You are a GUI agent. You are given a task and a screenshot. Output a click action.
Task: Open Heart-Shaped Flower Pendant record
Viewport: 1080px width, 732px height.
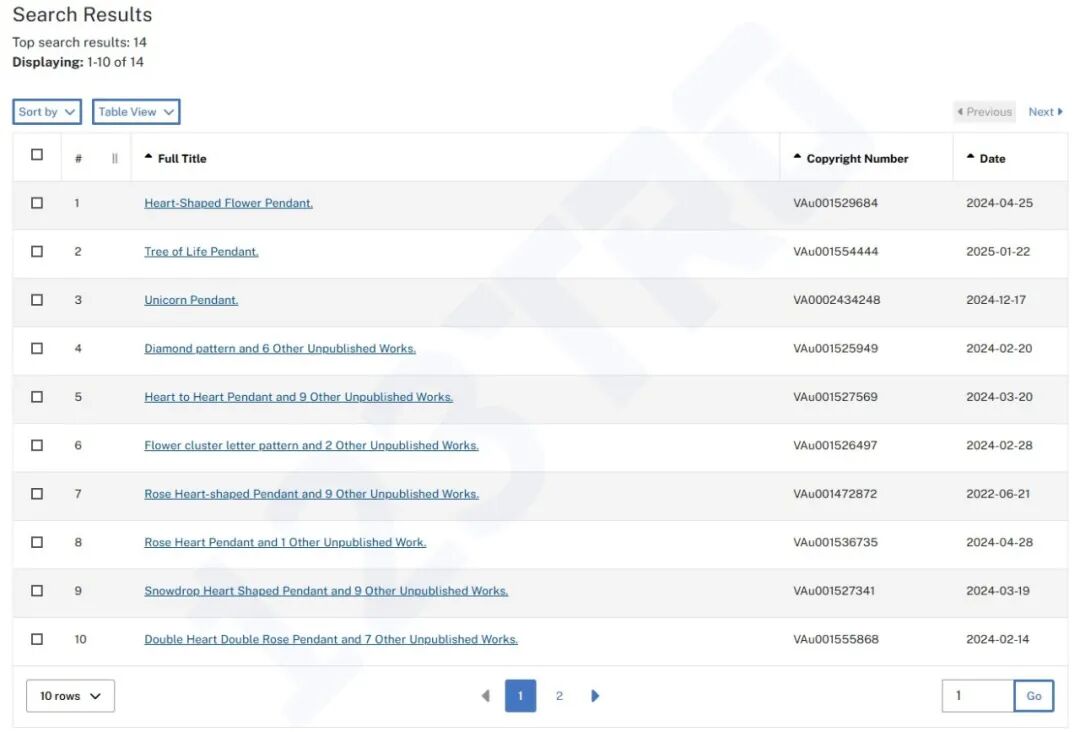[x=228, y=203]
